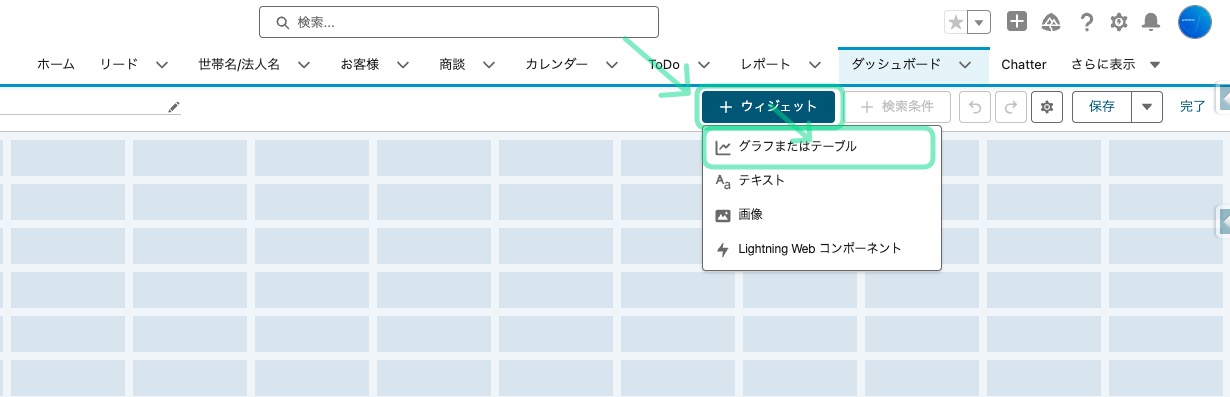The image size is (1230, 397).
Task: Expand the 世帯名/法人名 tab chevron
Action: click(x=304, y=64)
